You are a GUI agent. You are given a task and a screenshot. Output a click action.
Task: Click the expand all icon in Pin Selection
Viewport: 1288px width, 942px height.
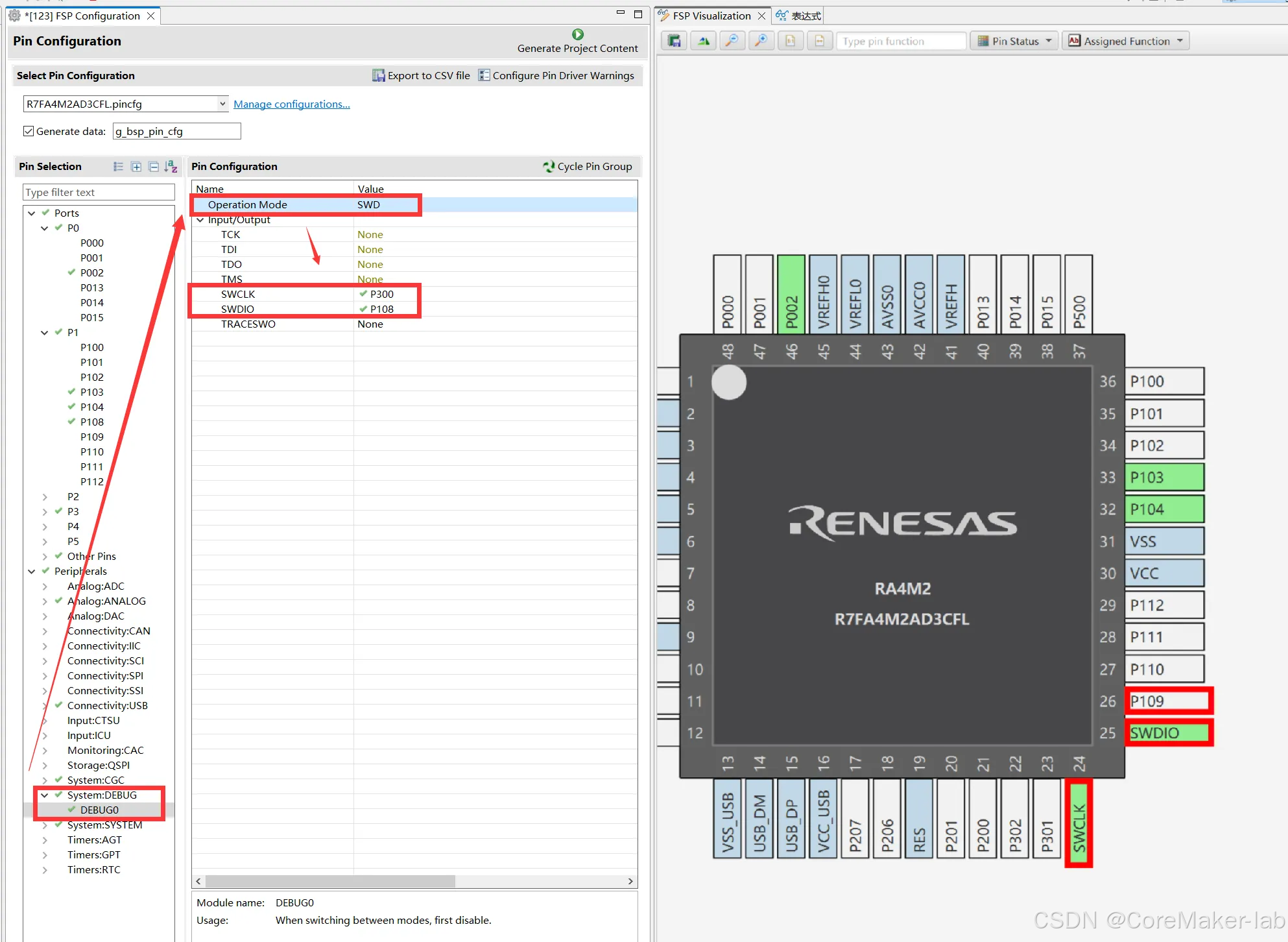(x=136, y=167)
